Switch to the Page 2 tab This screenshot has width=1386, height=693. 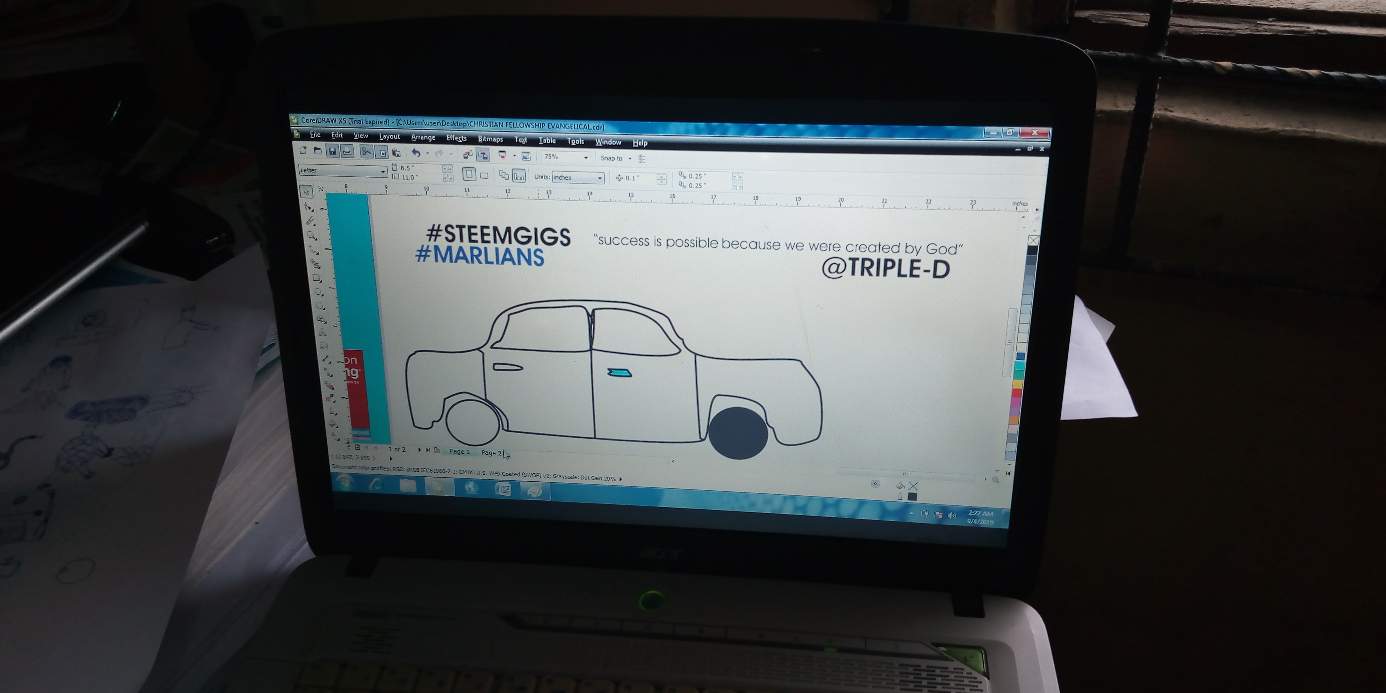tap(493, 452)
